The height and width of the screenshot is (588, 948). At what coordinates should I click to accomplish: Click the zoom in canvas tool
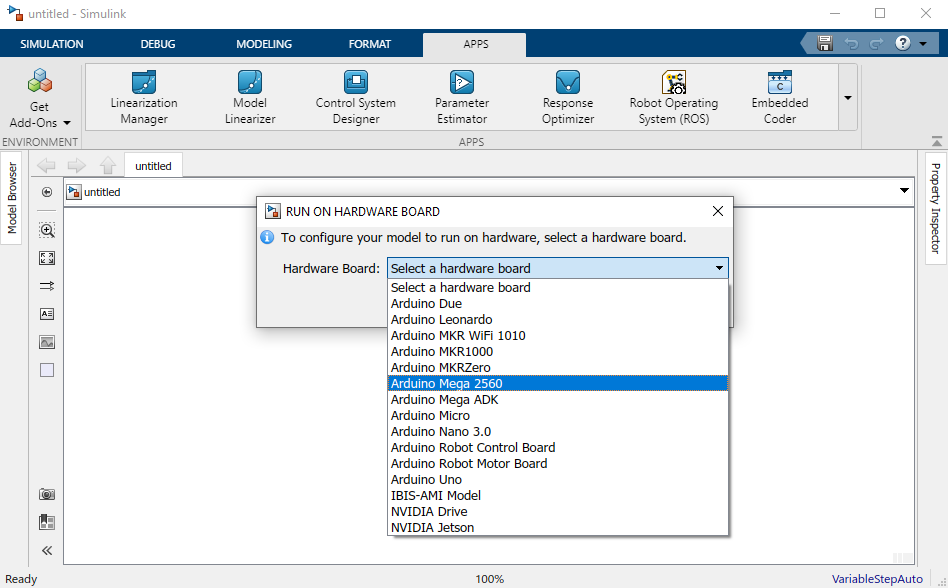click(x=47, y=230)
